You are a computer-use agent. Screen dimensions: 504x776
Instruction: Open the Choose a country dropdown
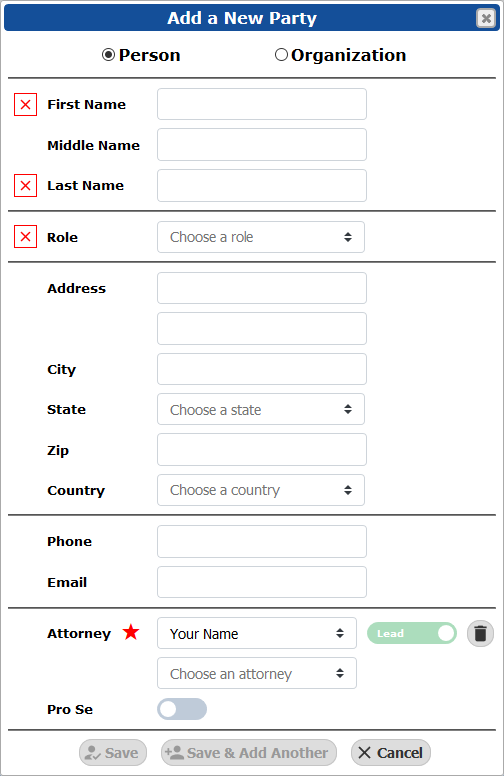[x=261, y=490]
